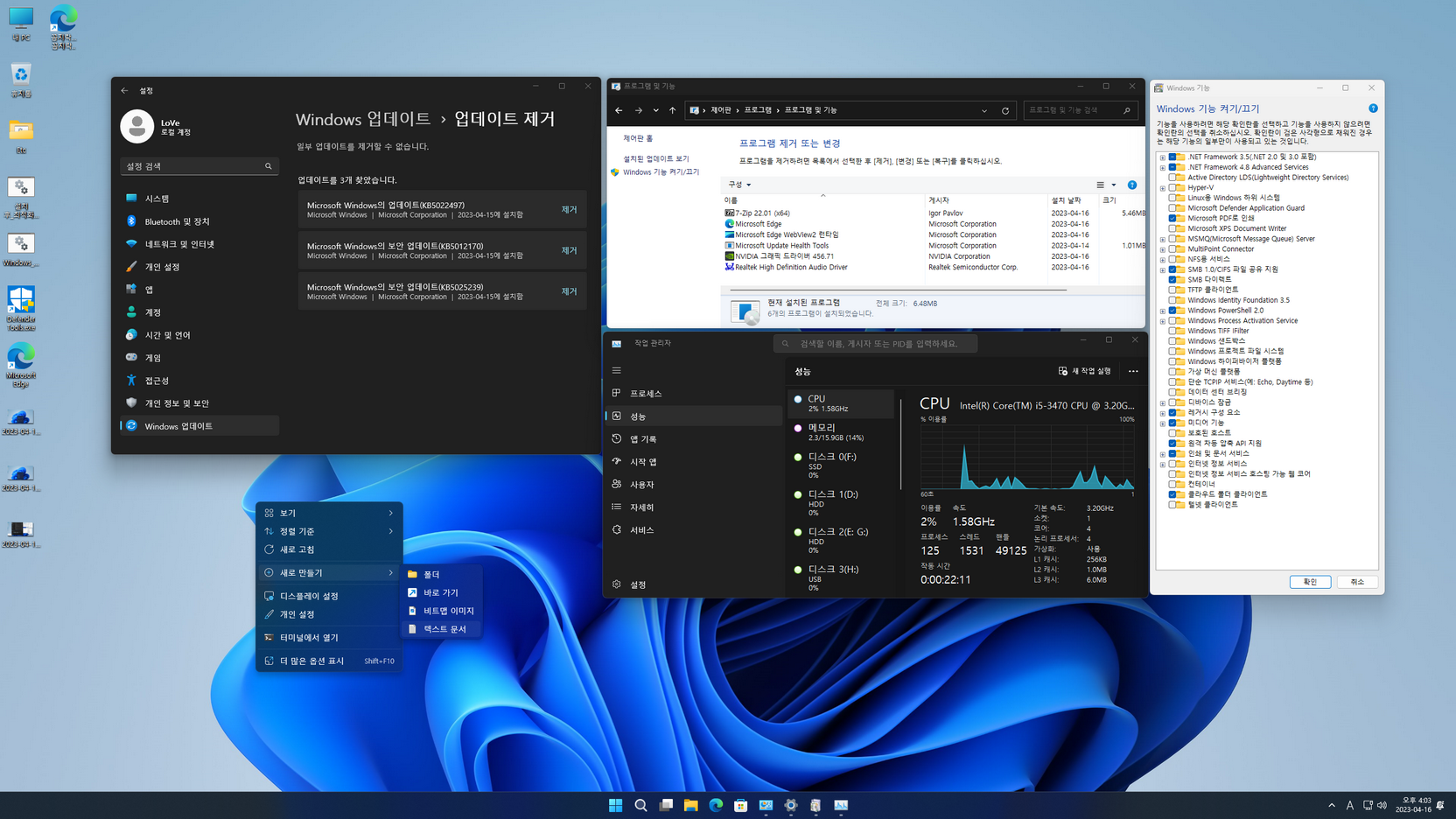Check TFTP 클라이언트 checkbox
This screenshot has height=819, width=1456.
(1172, 290)
